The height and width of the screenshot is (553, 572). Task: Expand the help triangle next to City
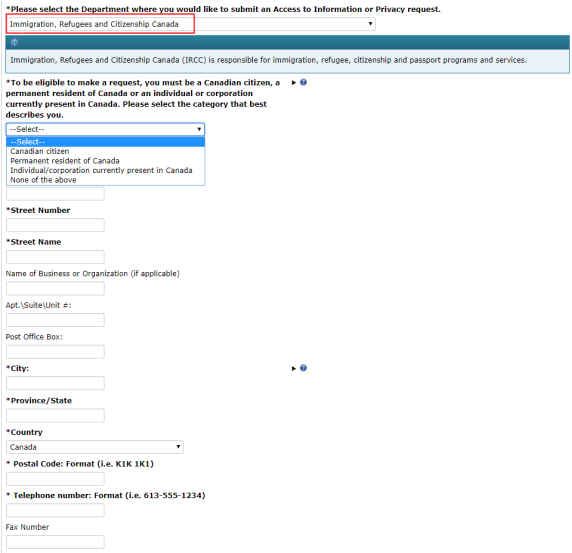(x=294, y=368)
